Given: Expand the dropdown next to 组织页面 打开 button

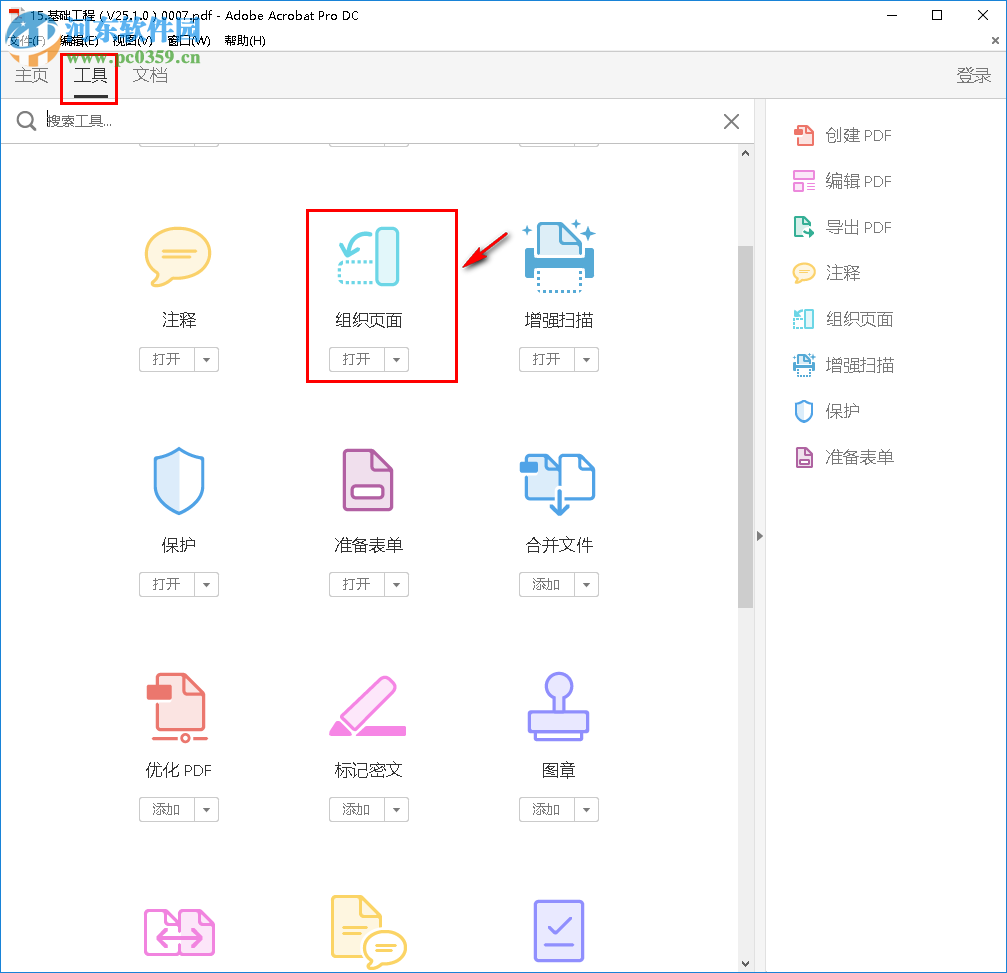Looking at the screenshot, I should [397, 359].
